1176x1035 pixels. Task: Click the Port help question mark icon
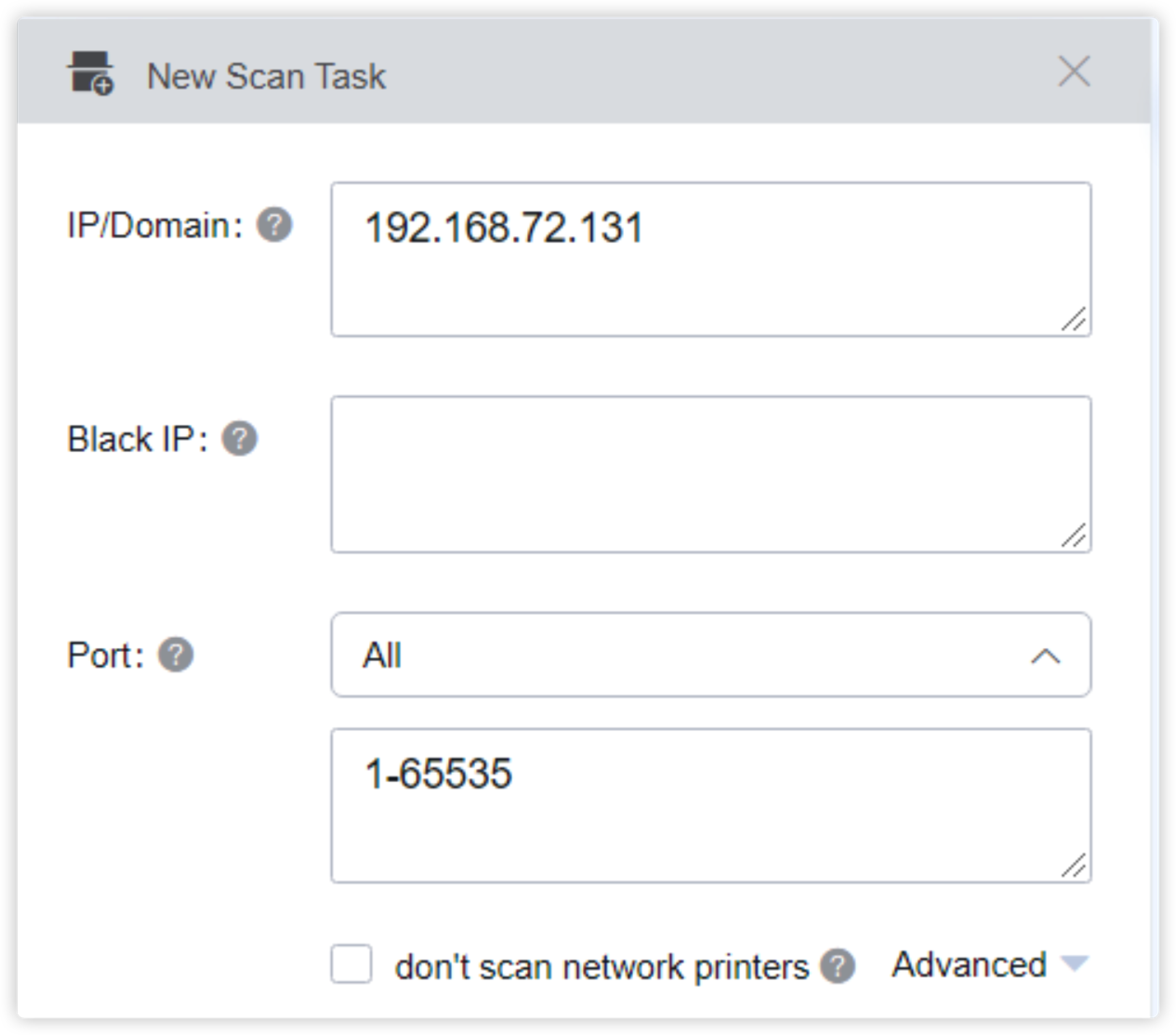click(176, 655)
